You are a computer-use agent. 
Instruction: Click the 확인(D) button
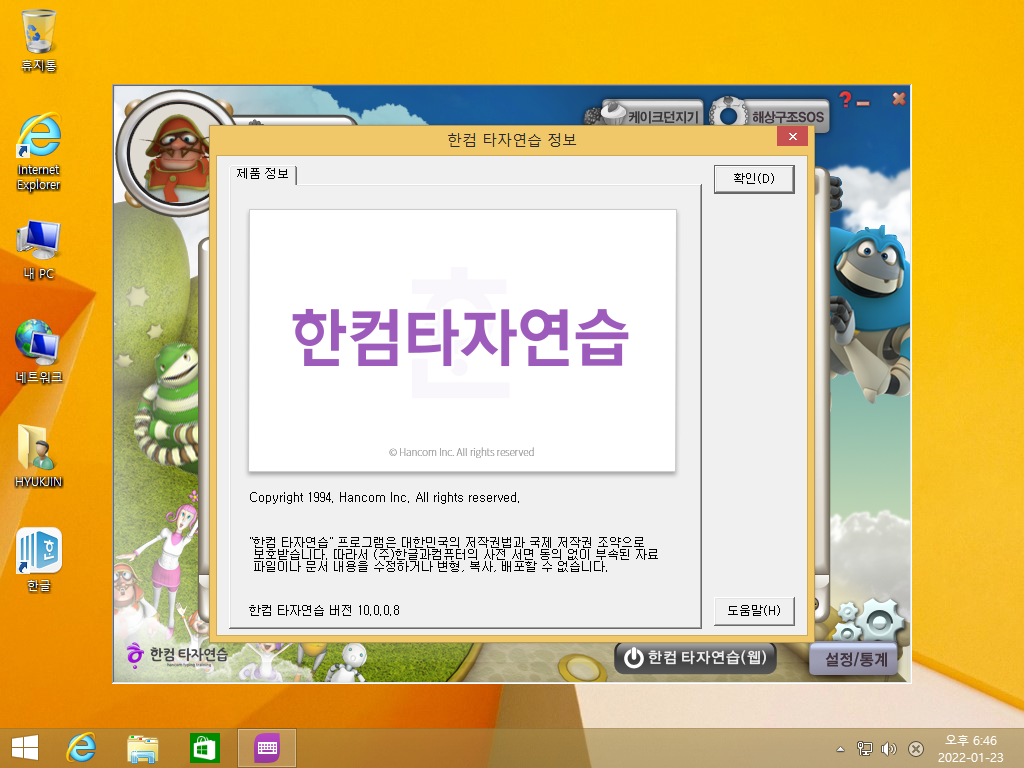[x=754, y=178]
